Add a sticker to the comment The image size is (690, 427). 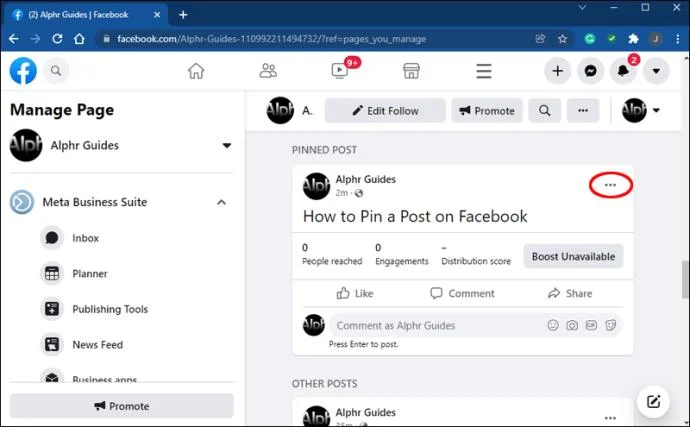click(610, 325)
